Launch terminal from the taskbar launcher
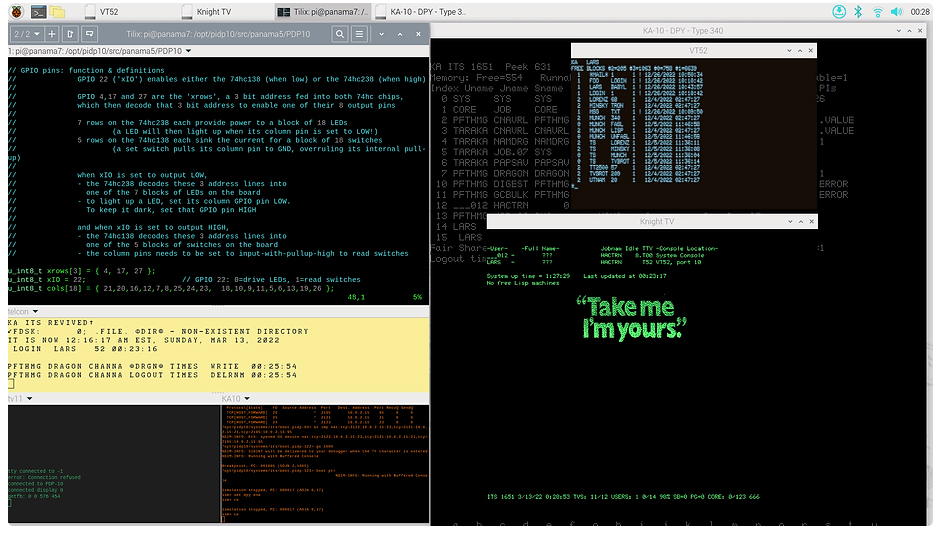The image size is (938, 535). (38, 11)
